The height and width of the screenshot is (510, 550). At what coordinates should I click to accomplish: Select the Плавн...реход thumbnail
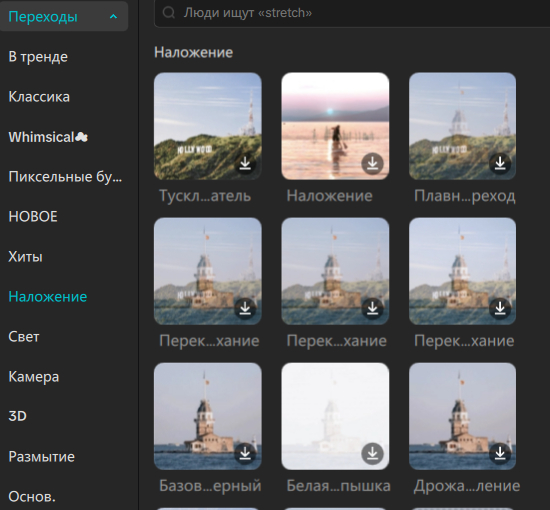pyautogui.click(x=462, y=126)
